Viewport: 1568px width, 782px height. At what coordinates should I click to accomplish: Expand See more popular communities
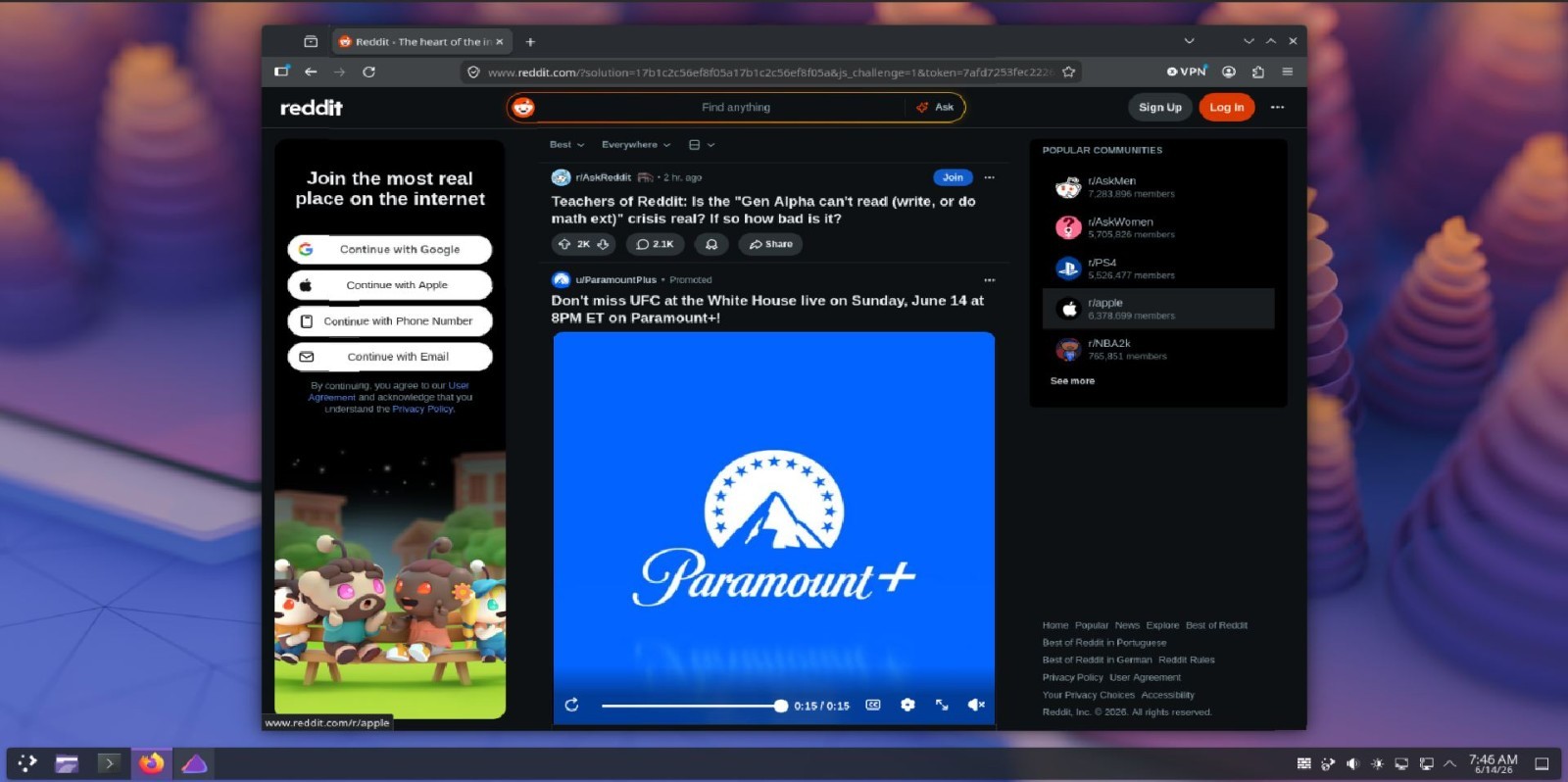[x=1072, y=381]
